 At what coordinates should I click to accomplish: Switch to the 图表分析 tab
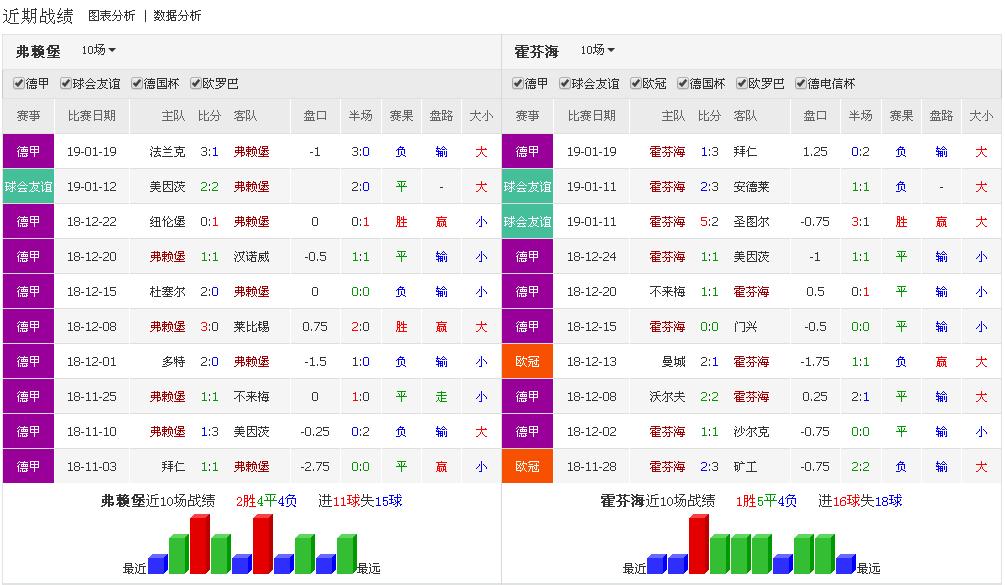pyautogui.click(x=112, y=16)
